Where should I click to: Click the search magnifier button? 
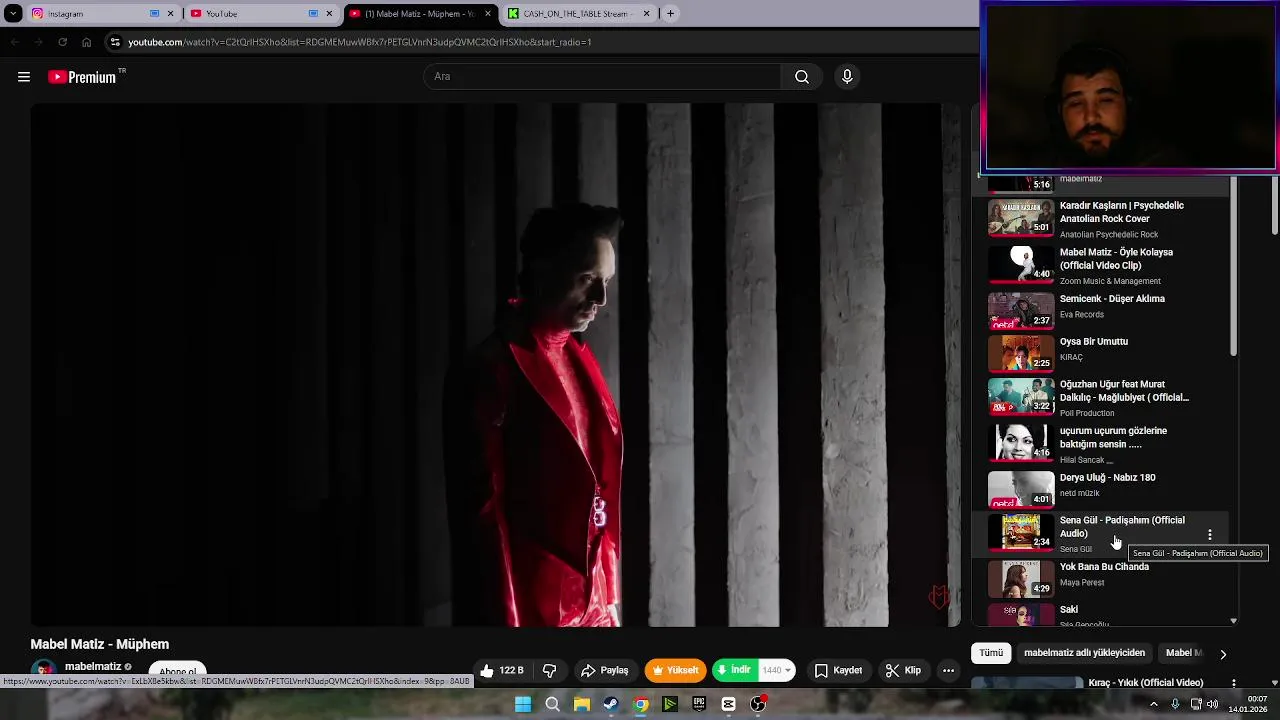coord(802,77)
